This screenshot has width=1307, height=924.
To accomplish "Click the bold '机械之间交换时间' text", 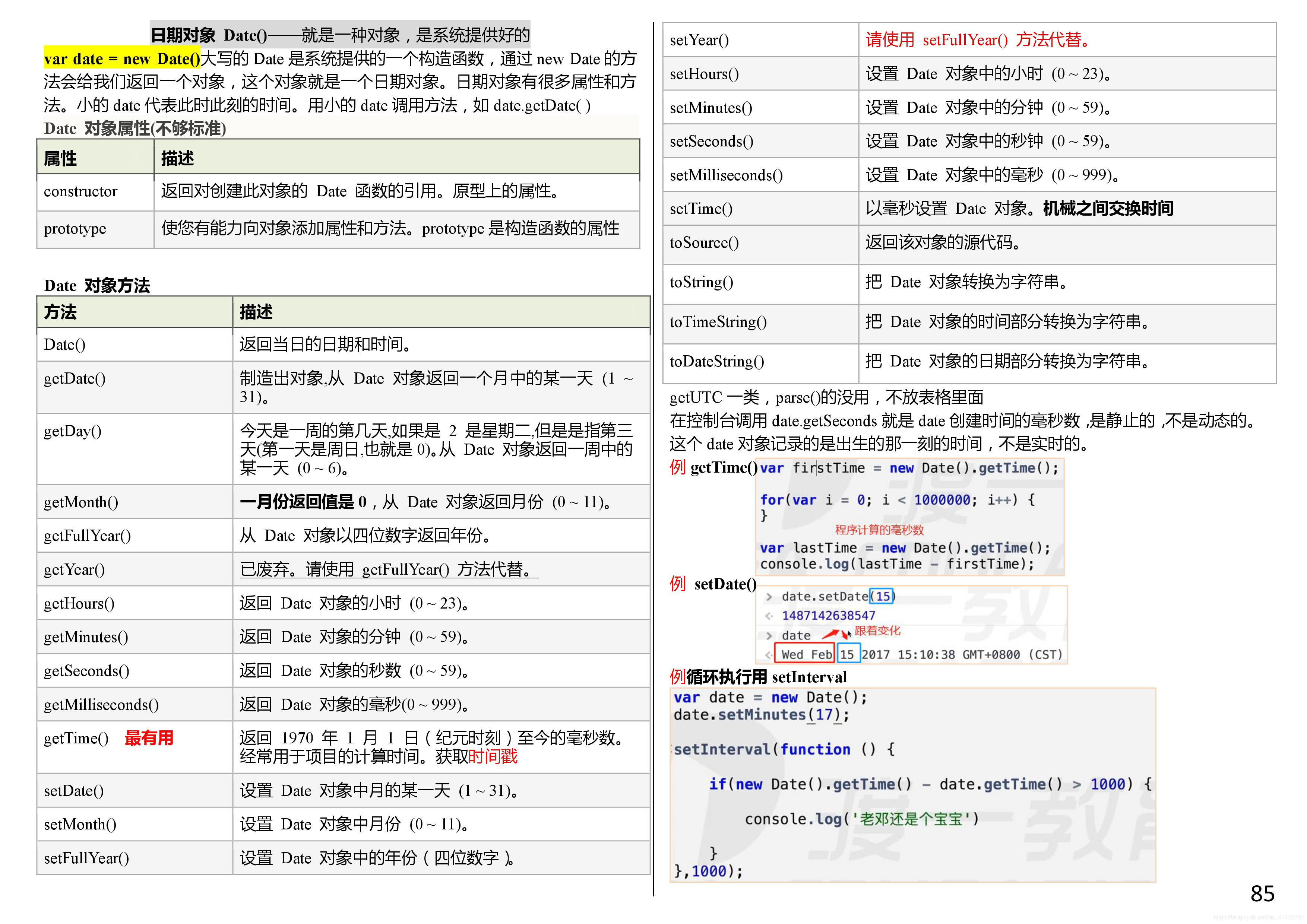I will pos(1108,208).
